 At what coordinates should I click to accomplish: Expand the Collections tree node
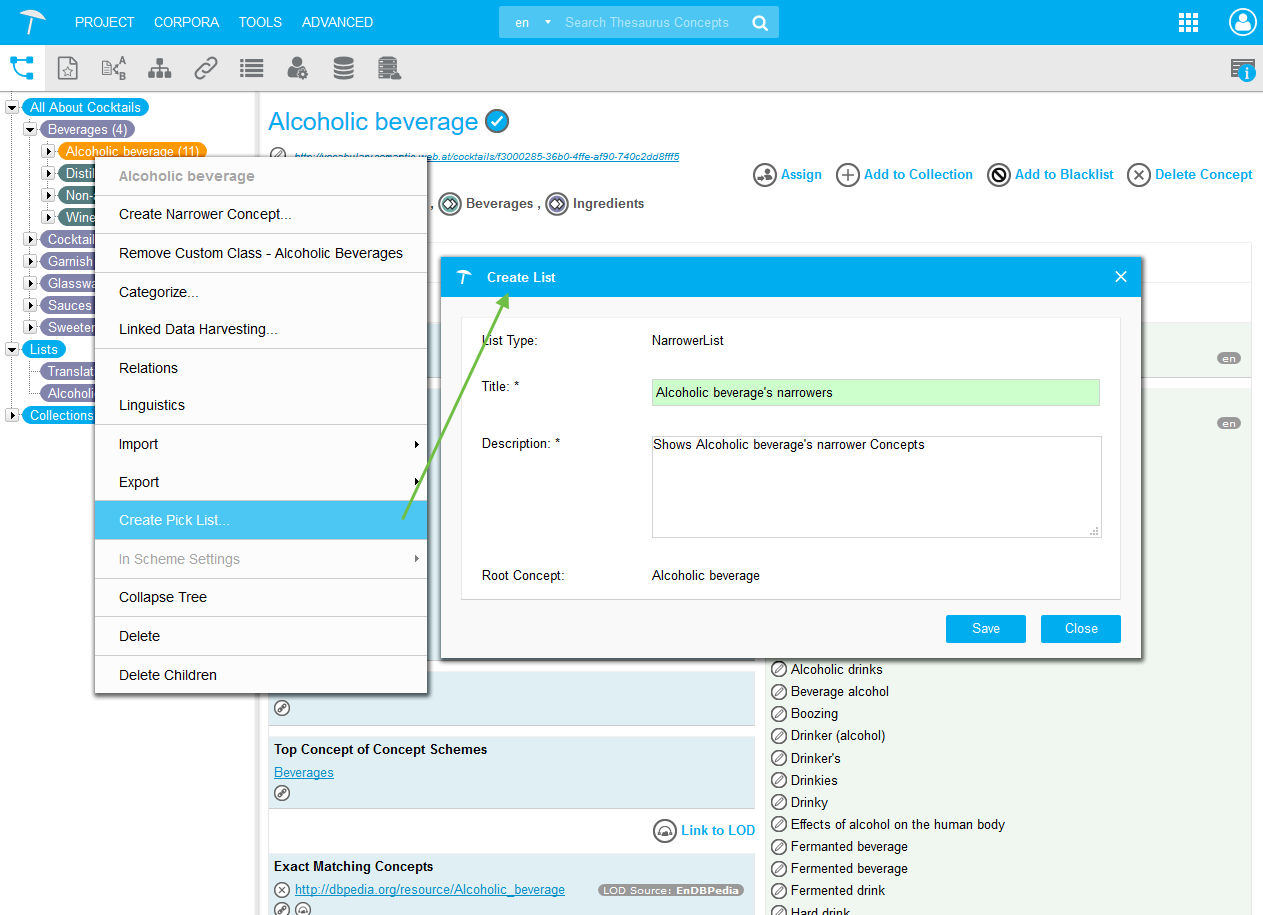[12, 416]
